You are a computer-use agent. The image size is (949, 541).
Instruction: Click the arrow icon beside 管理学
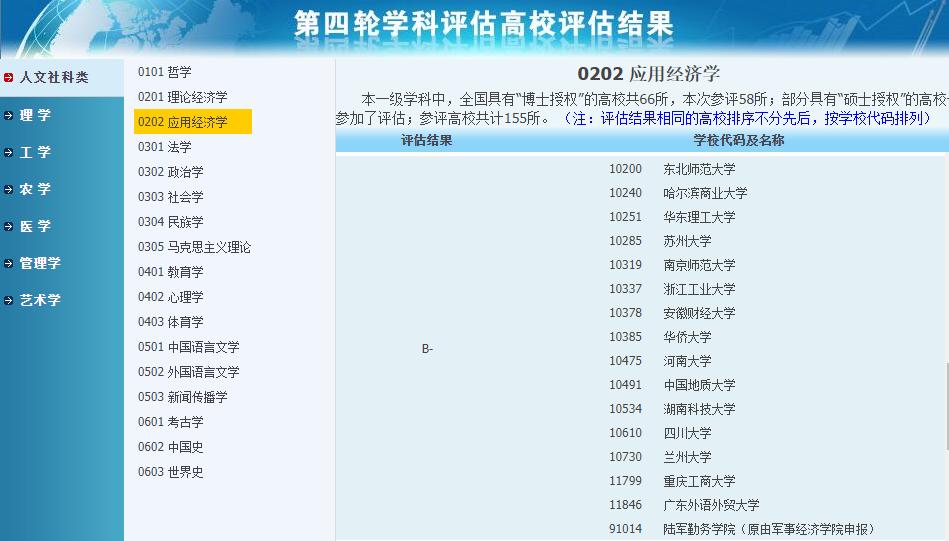[8, 263]
